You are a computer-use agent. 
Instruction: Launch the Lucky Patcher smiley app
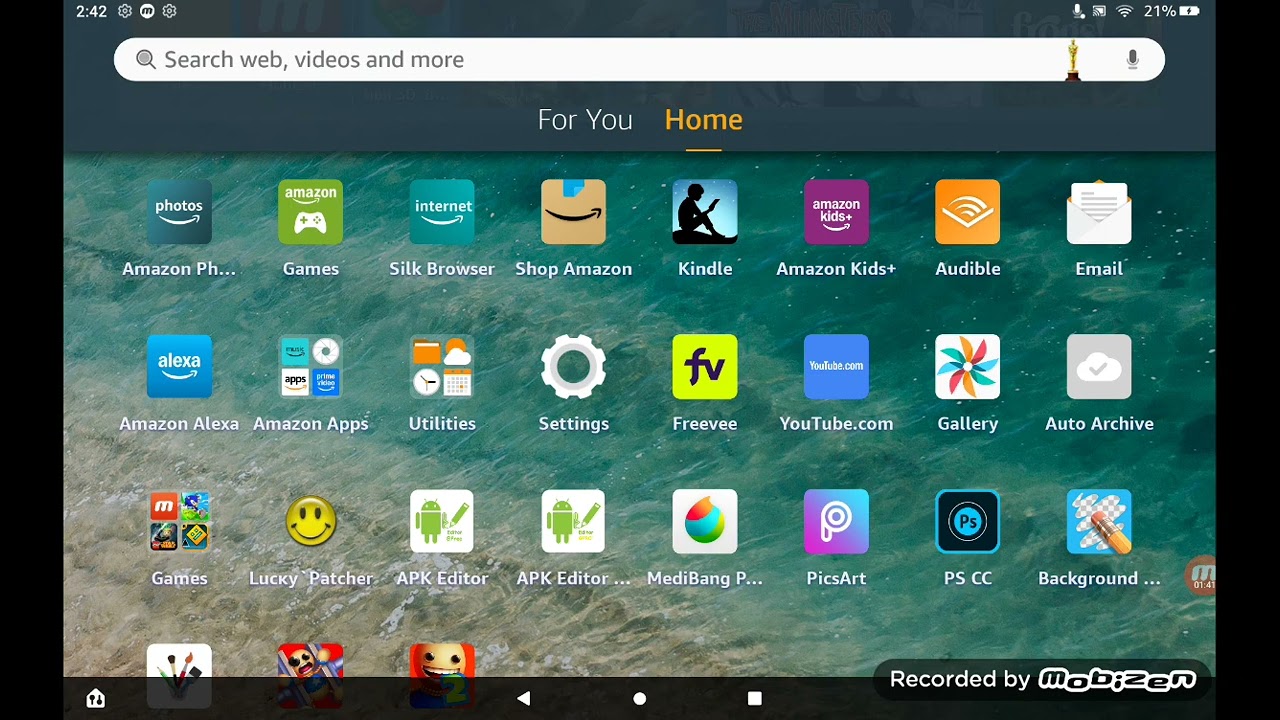[311, 522]
